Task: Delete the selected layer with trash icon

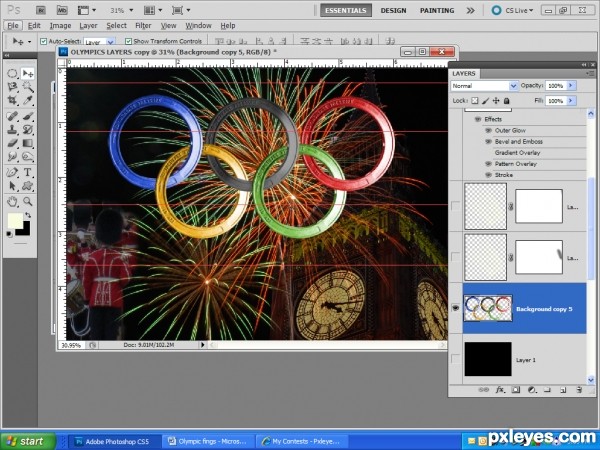Action: (x=579, y=390)
